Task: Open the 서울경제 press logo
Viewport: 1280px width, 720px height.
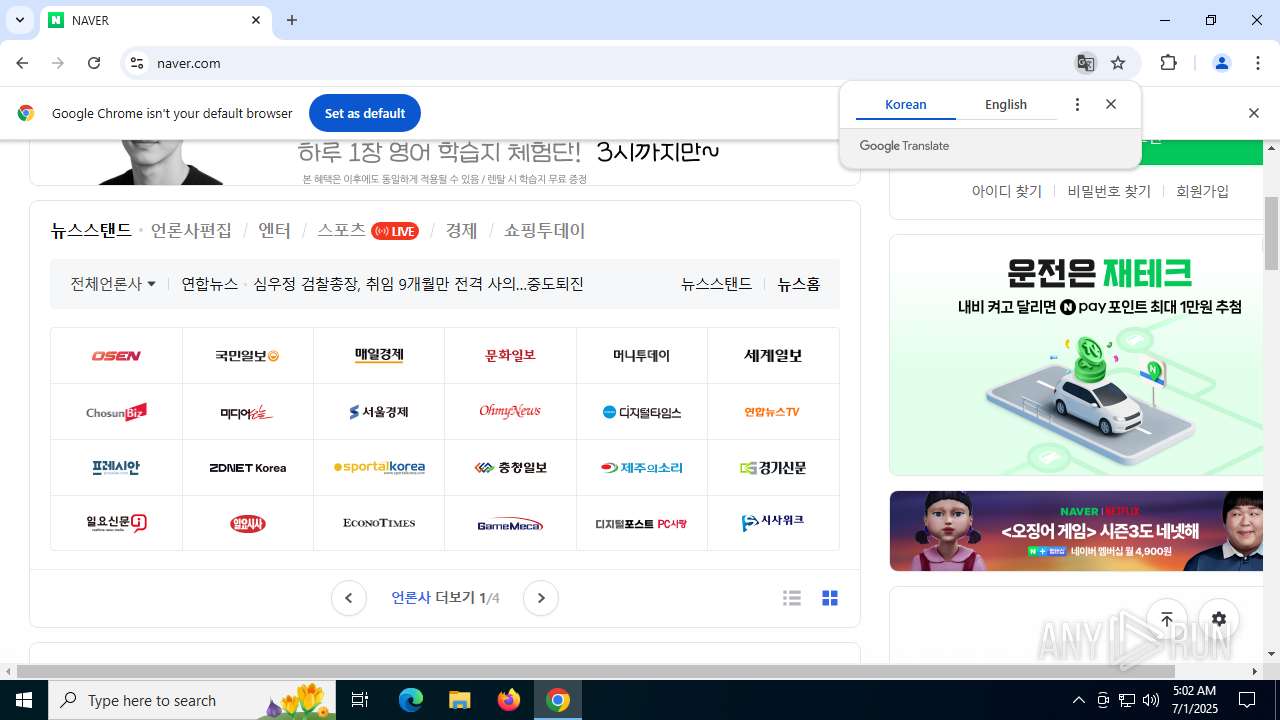Action: [379, 412]
